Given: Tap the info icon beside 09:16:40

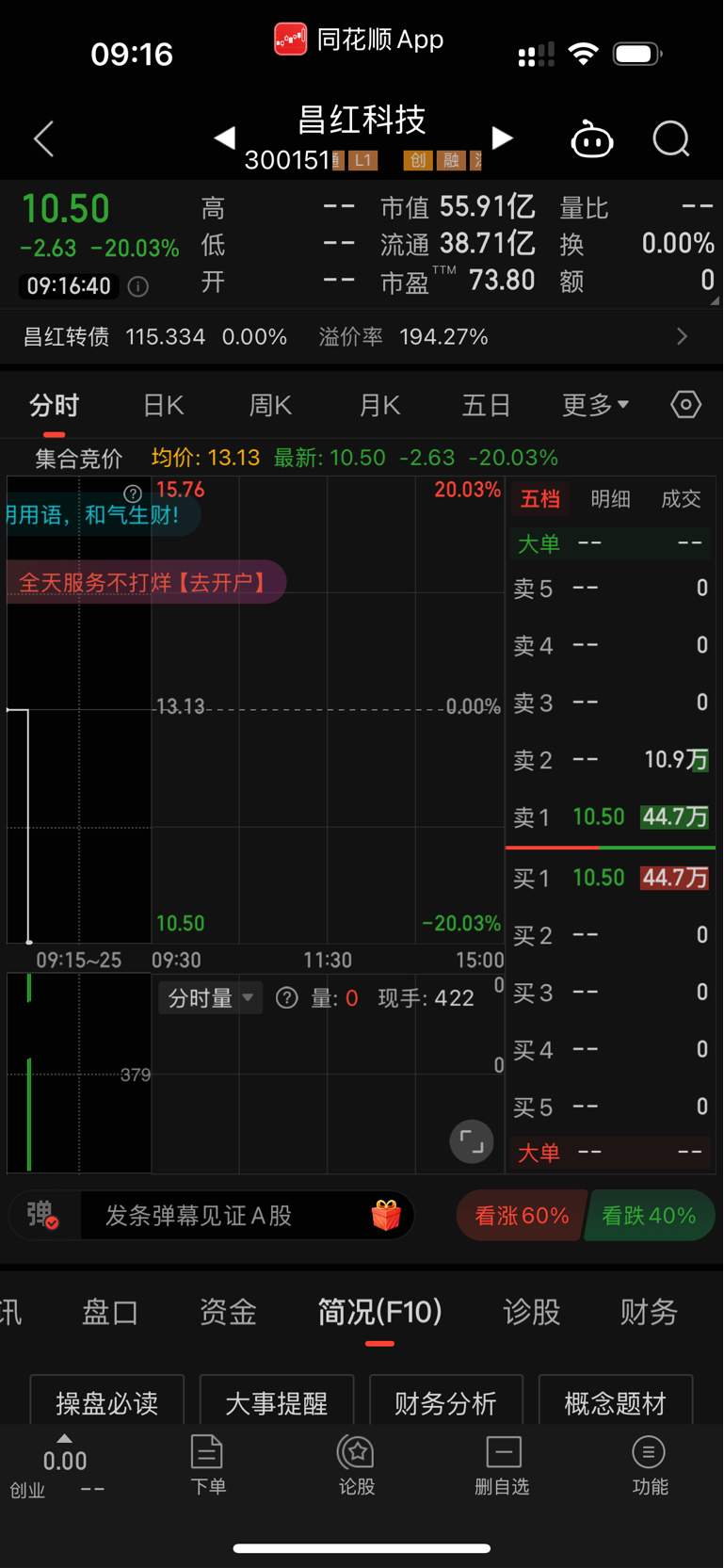Looking at the screenshot, I should click(x=138, y=286).
